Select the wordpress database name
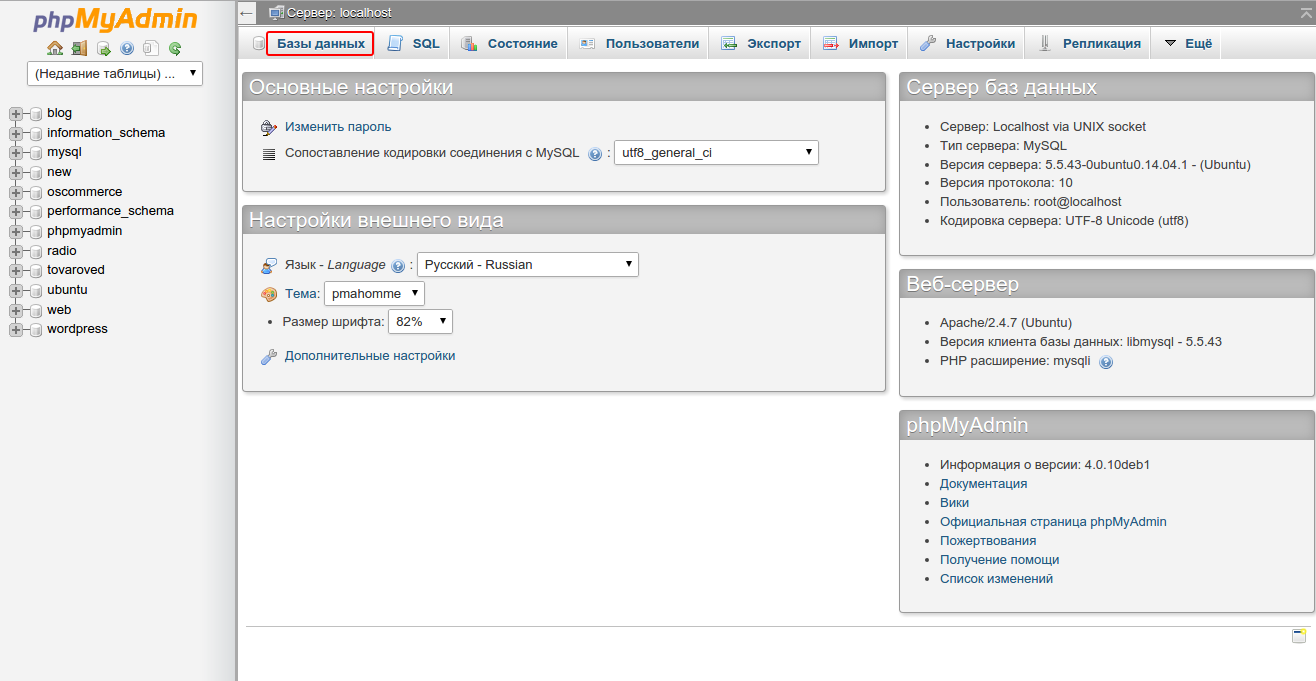Screen dimensions: 1316x681 click(77, 329)
